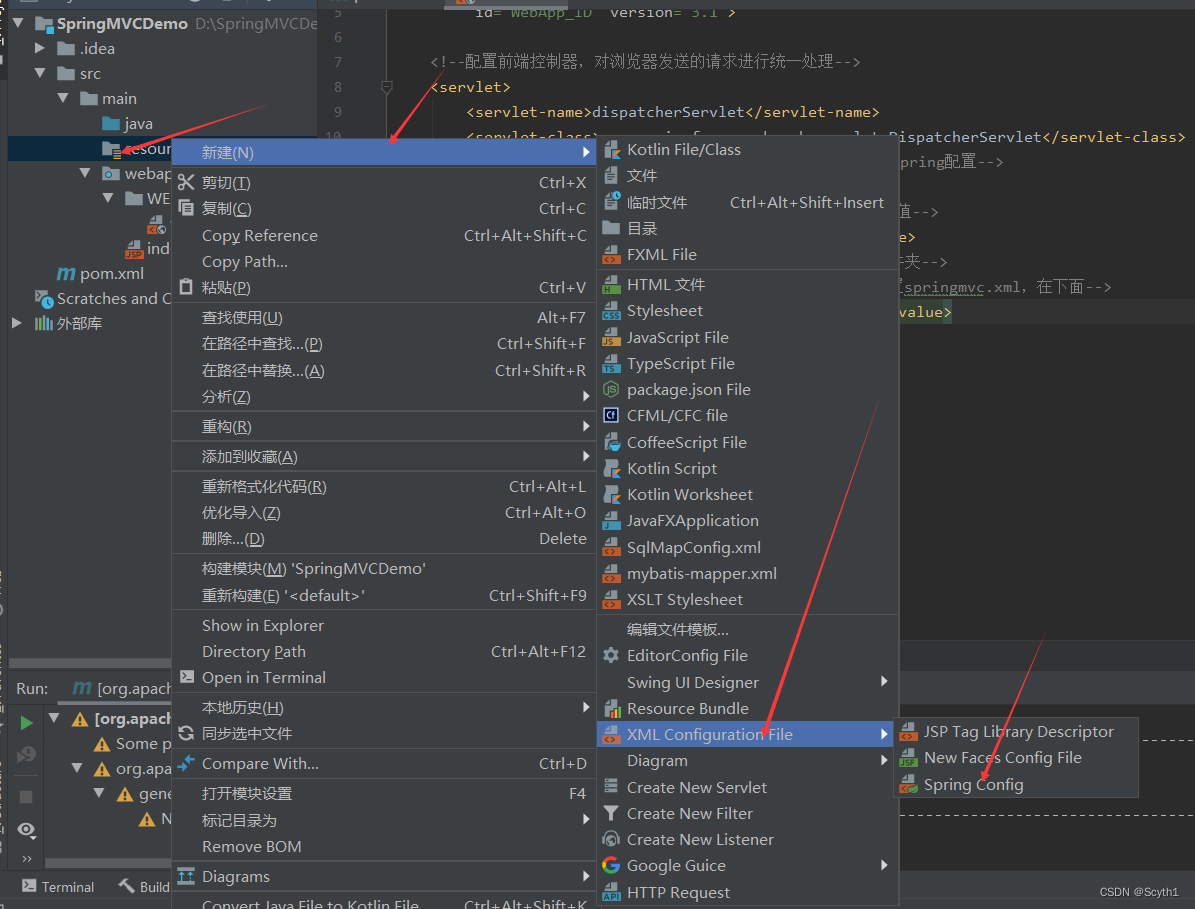The width and height of the screenshot is (1195, 909).
Task: Click the Open in Terminal icon
Action: tap(187, 677)
